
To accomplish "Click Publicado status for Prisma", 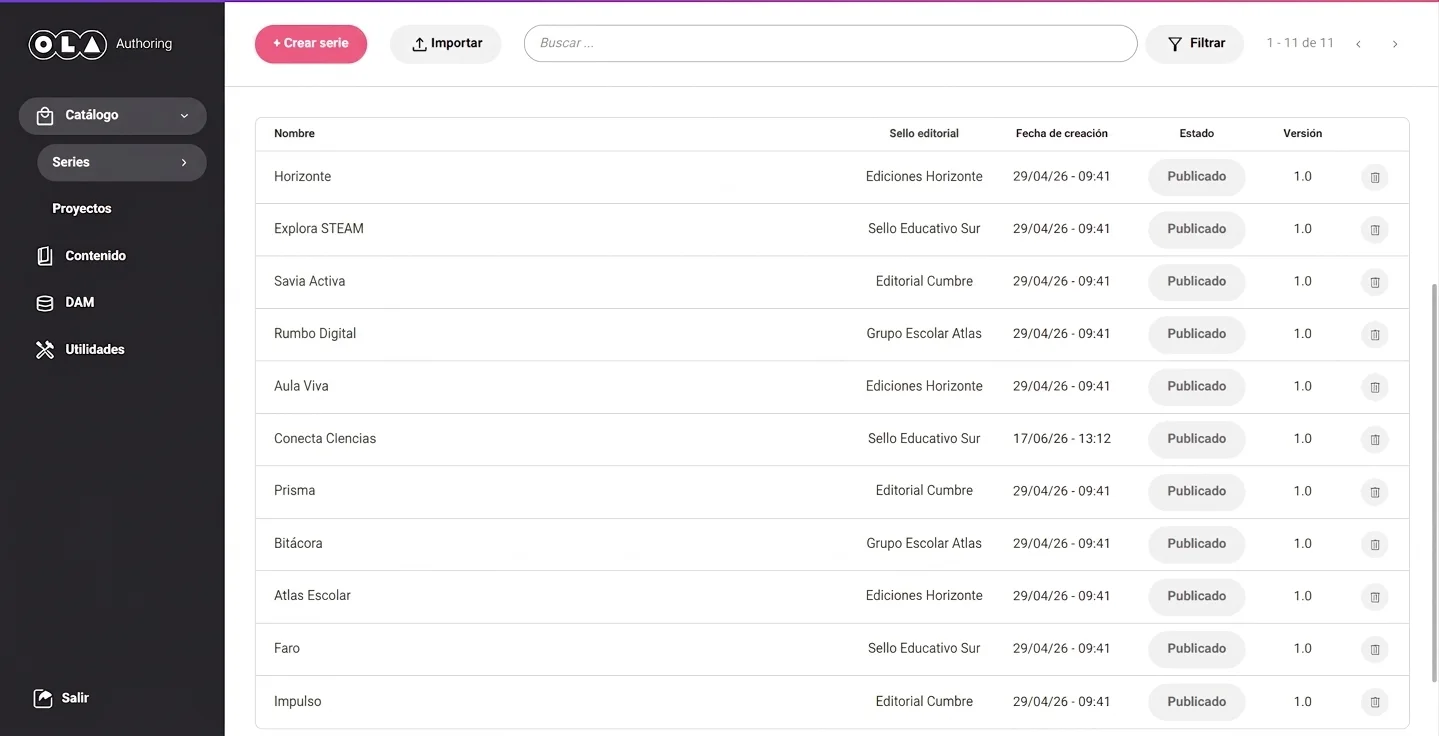I will tap(1196, 491).
